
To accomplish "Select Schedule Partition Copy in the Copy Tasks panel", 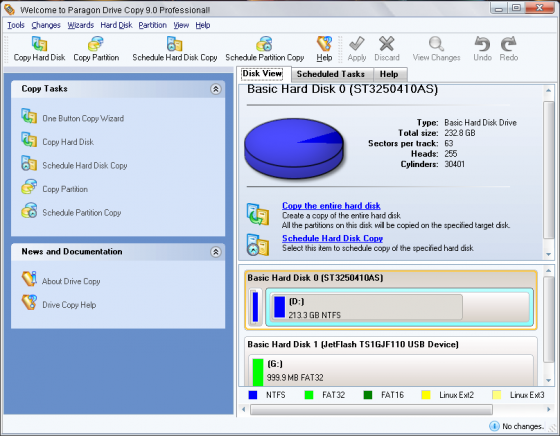I will [x=81, y=212].
